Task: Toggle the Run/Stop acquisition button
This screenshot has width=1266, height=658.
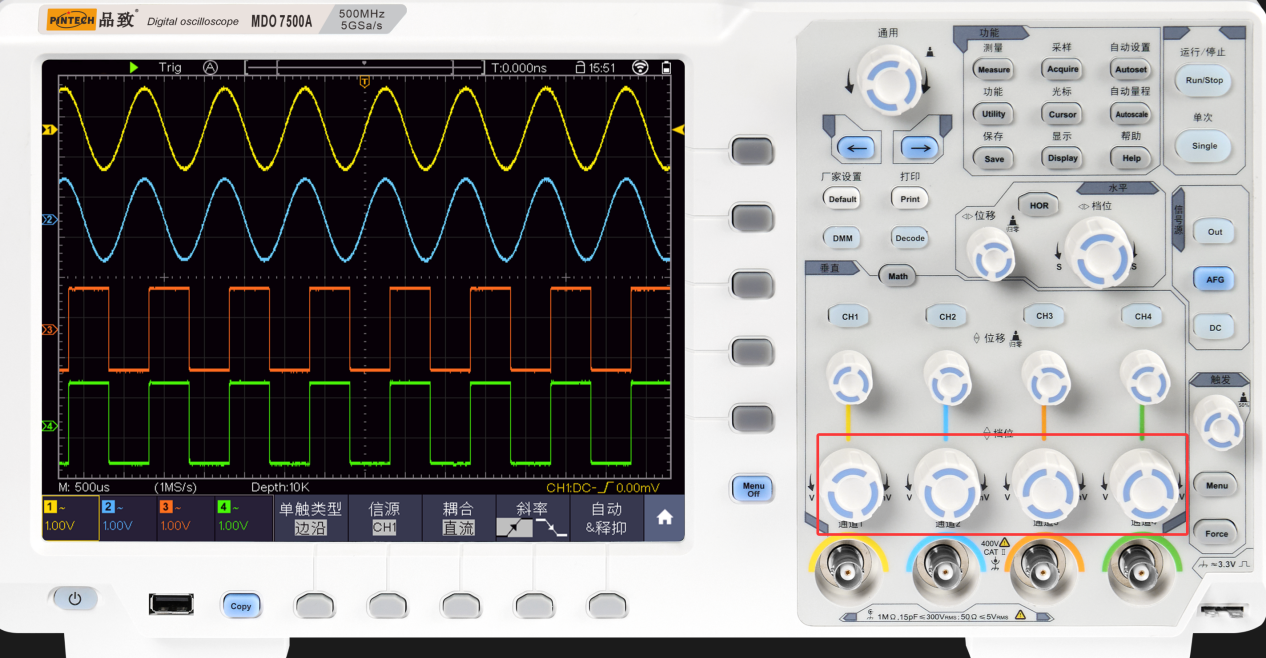Action: (1203, 81)
